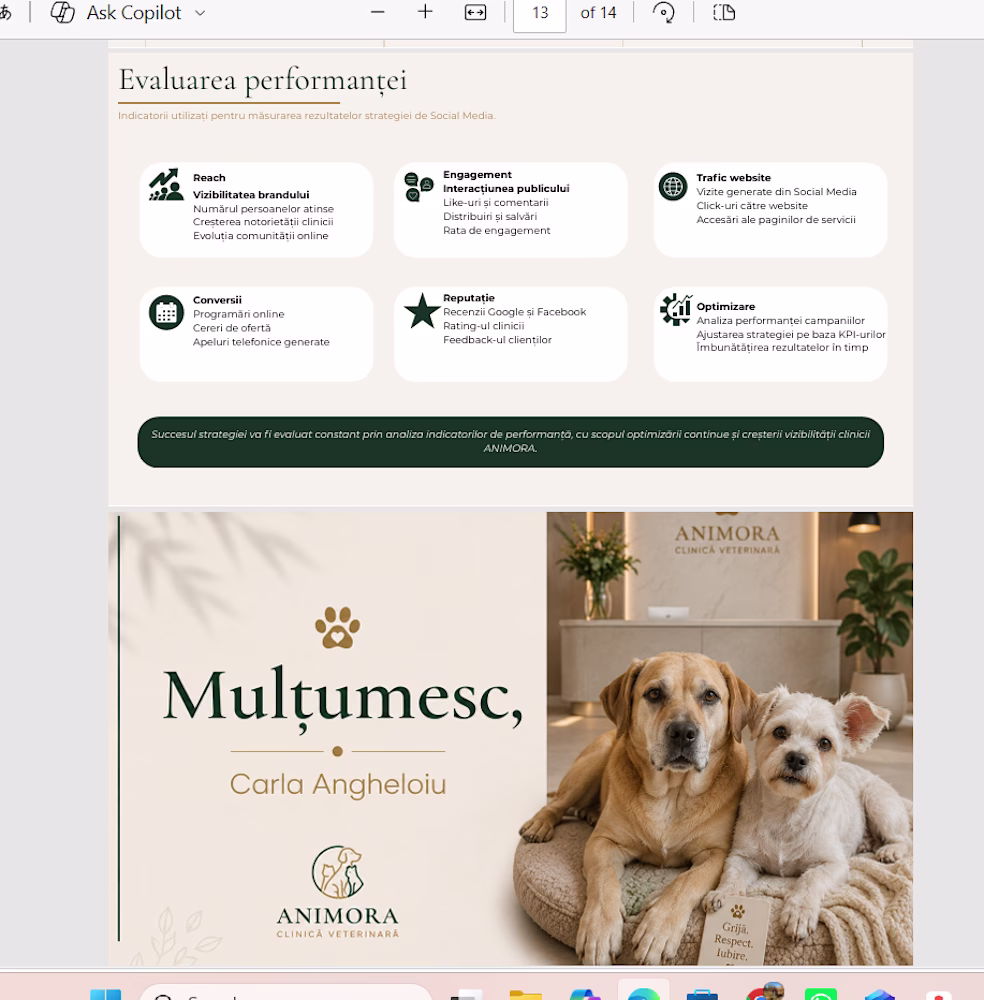Click 'Apeluri telefonice generate' line
Image resolution: width=984 pixels, height=1000 pixels.
coord(261,342)
